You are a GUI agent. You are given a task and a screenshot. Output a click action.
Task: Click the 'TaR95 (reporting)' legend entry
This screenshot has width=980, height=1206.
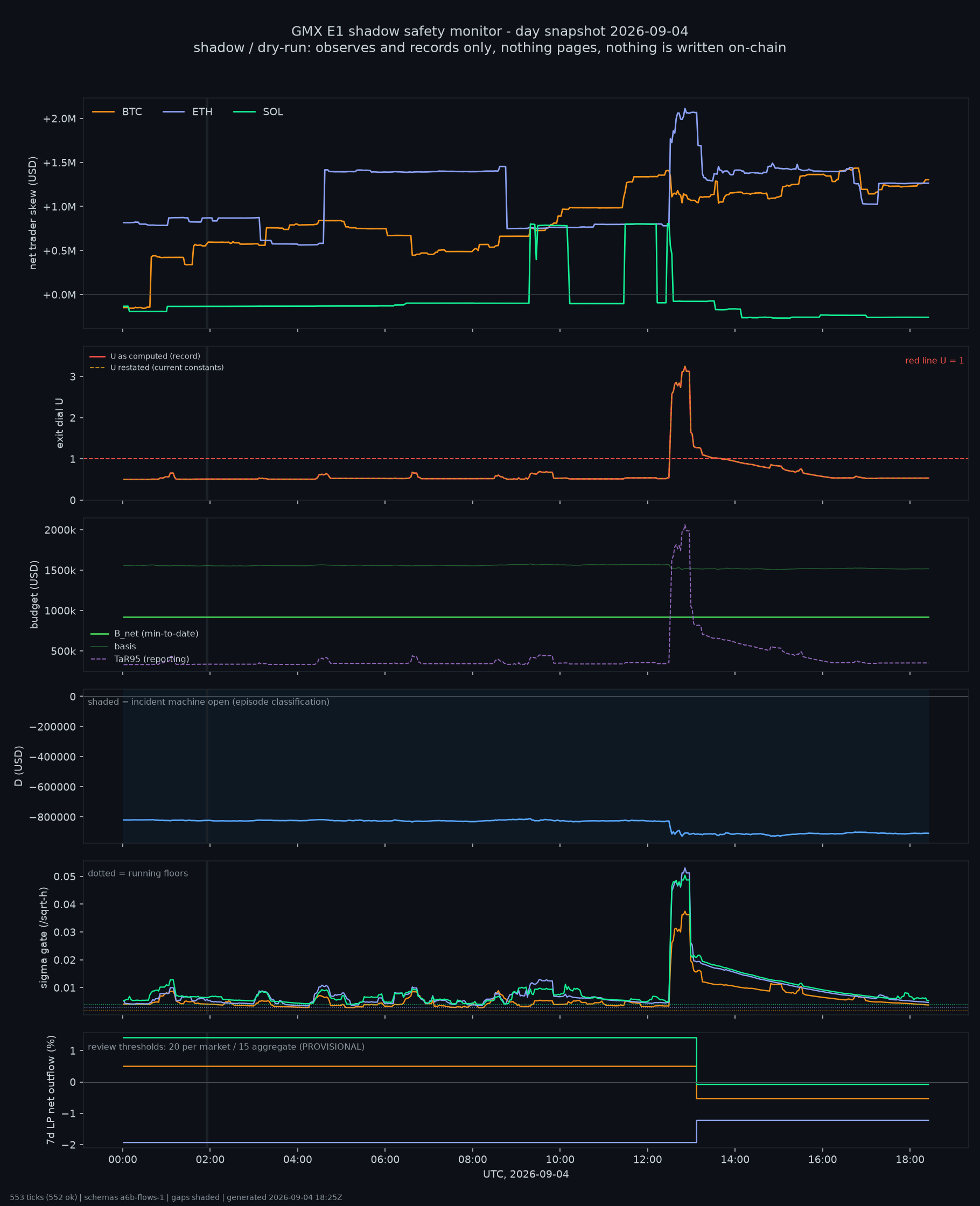[140, 658]
